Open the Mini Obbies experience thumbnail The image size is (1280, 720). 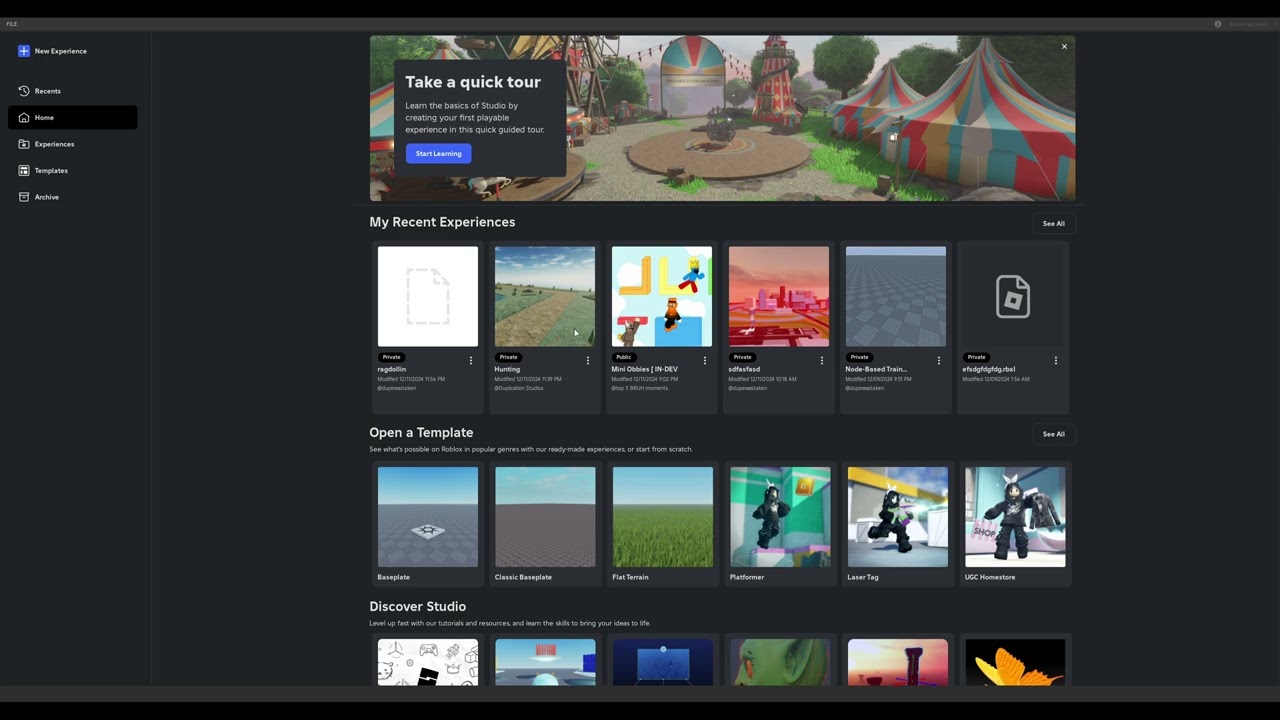coord(662,297)
